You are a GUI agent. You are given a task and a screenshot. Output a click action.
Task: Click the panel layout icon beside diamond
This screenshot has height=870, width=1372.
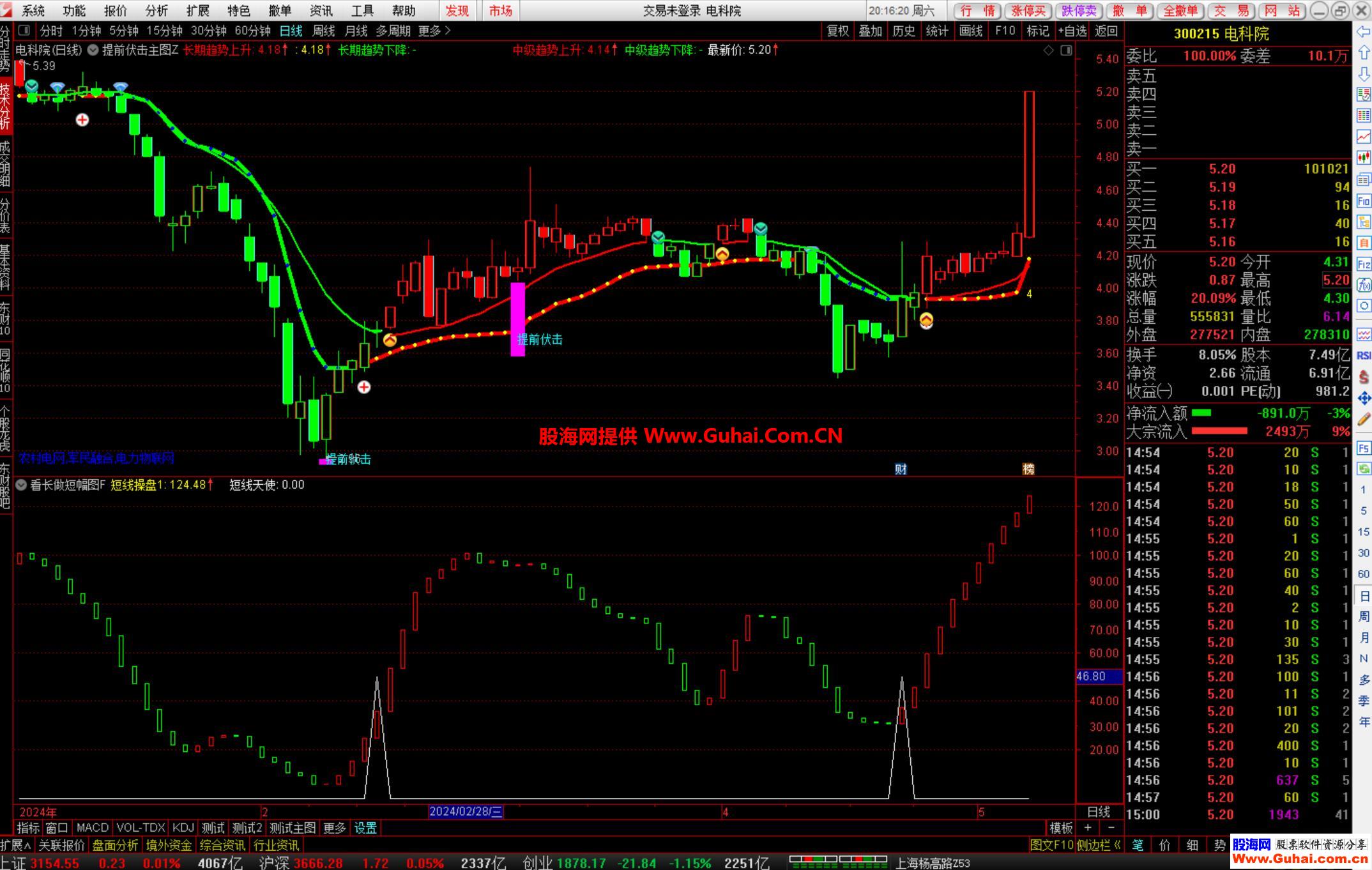(1066, 50)
